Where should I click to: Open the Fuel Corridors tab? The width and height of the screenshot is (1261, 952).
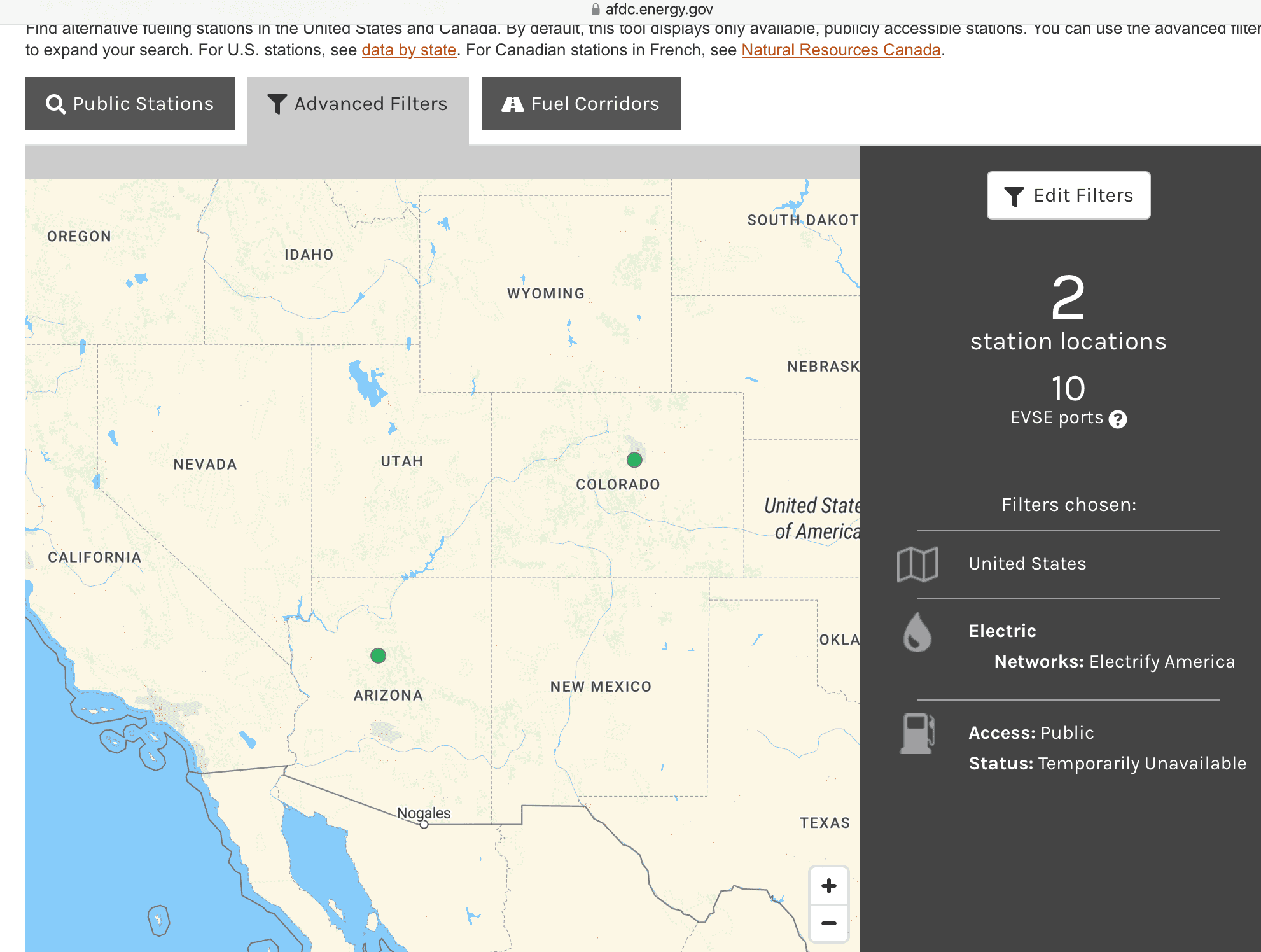click(580, 104)
